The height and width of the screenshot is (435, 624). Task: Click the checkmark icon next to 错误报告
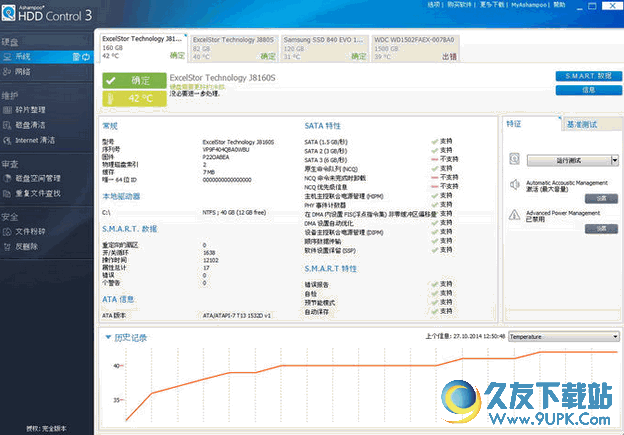pos(435,284)
